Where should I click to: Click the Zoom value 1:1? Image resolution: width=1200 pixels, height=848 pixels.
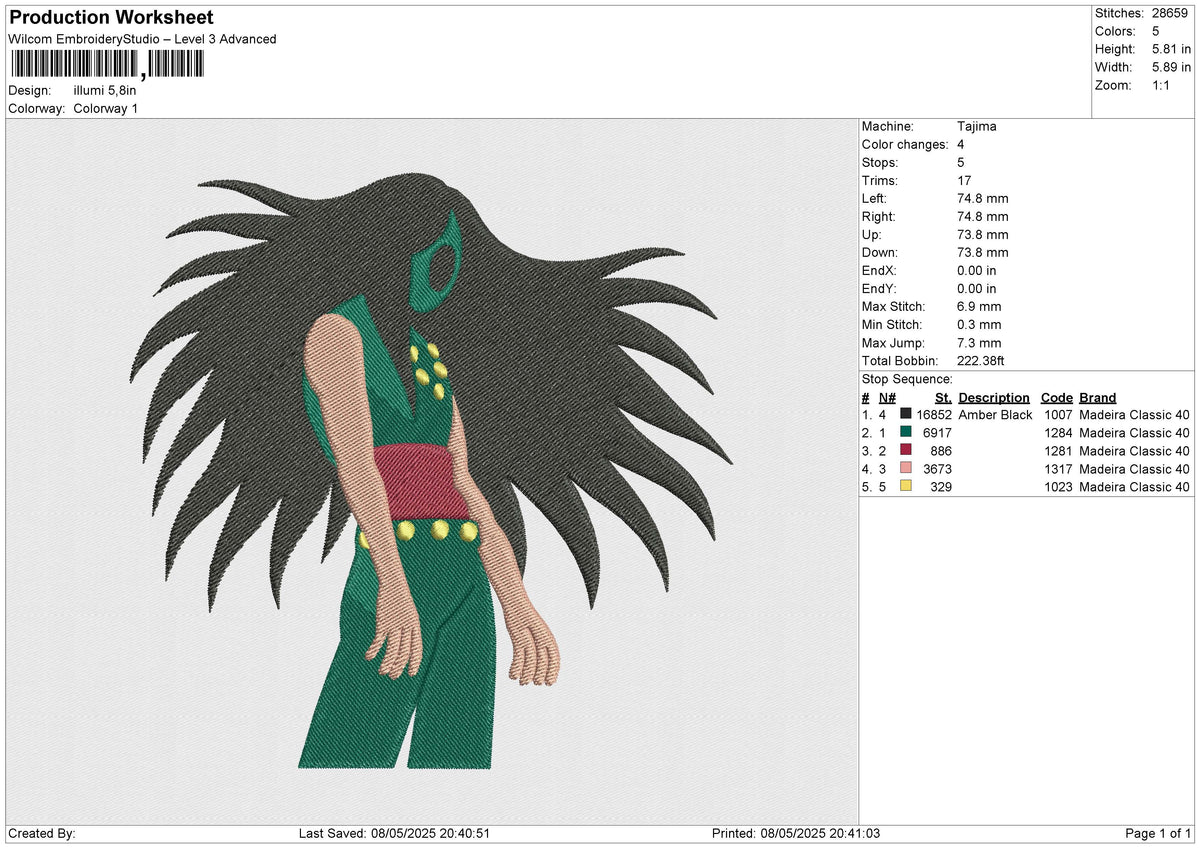(x=1163, y=85)
